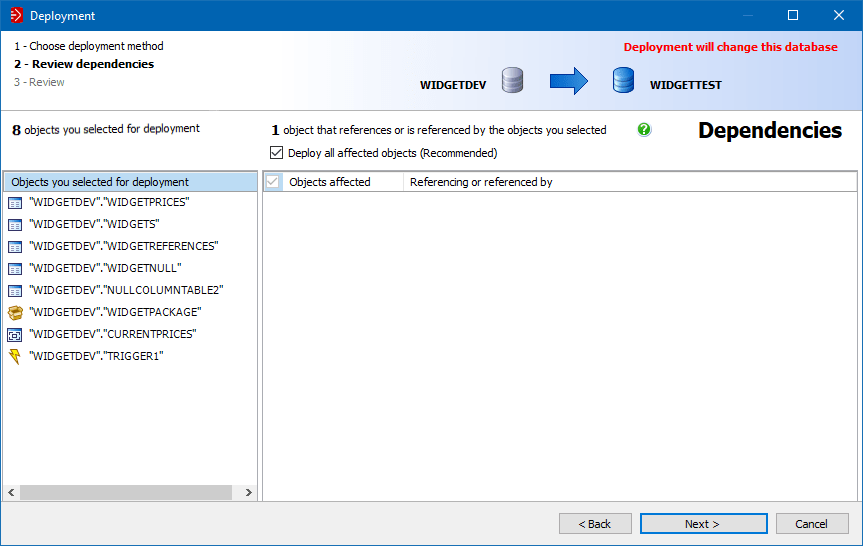
Task: Click right arrow of horizontal scrollbar
Action: click(x=249, y=493)
